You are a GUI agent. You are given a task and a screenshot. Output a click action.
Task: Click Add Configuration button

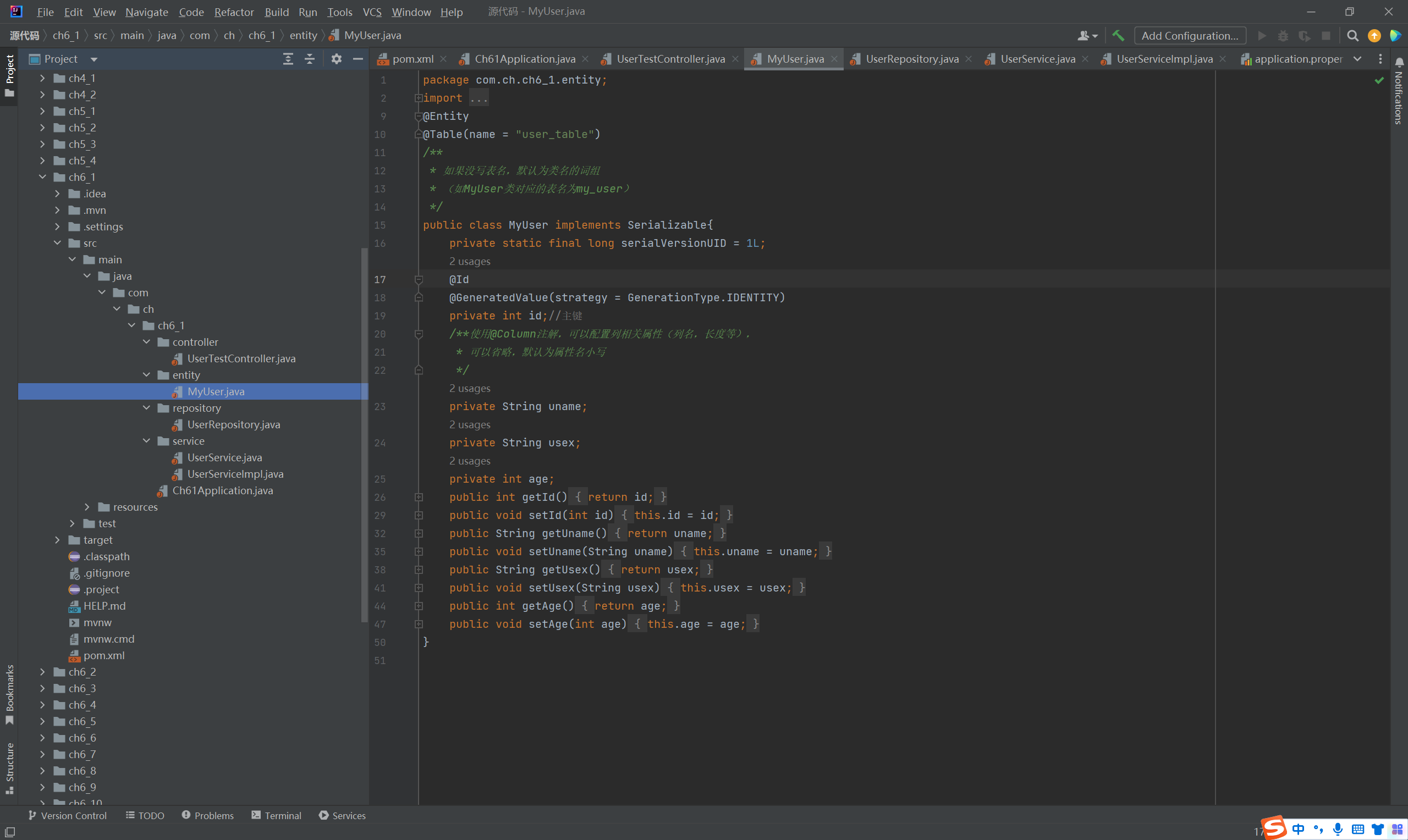tap(1190, 36)
